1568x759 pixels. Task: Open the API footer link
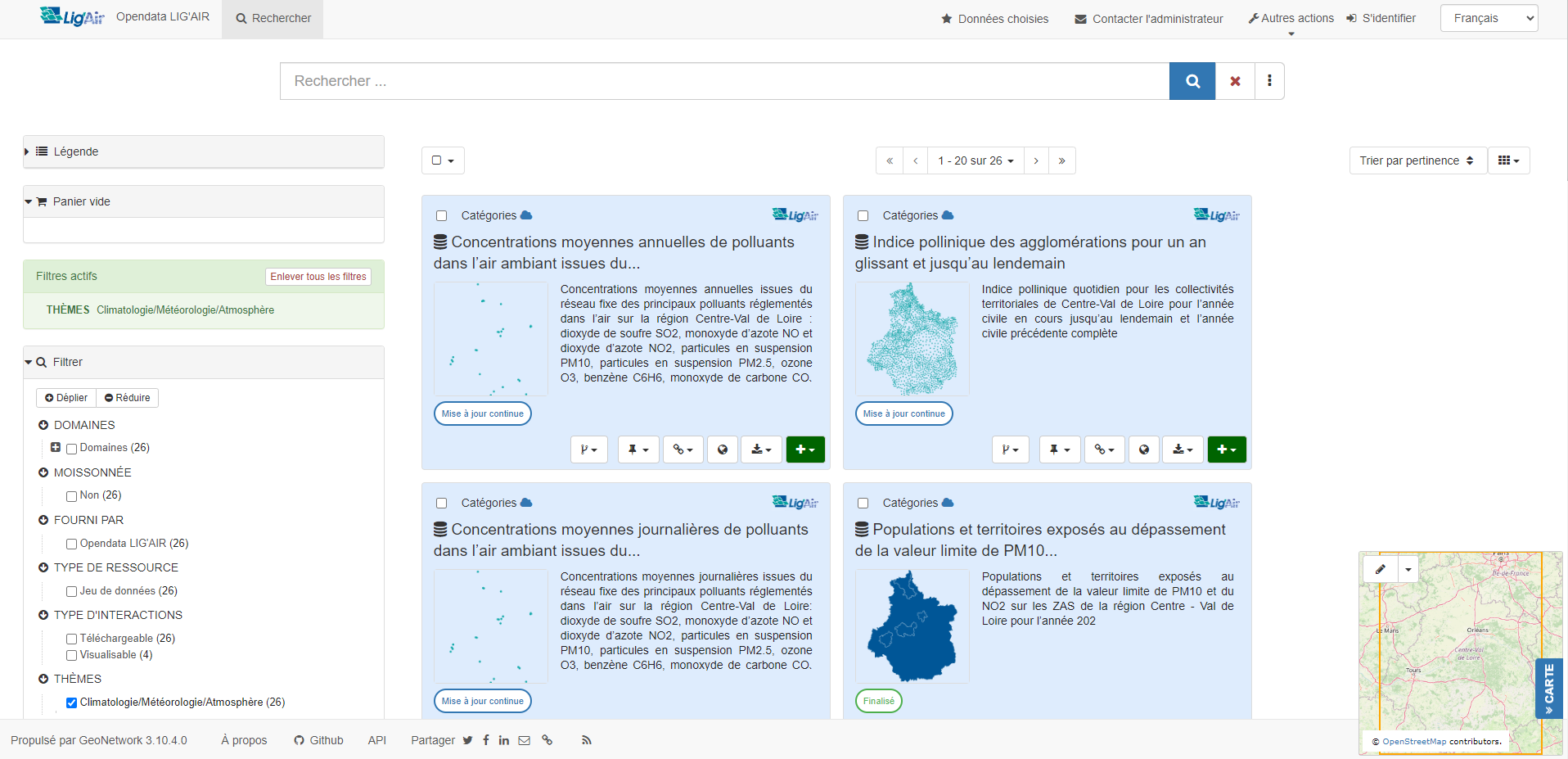point(377,740)
